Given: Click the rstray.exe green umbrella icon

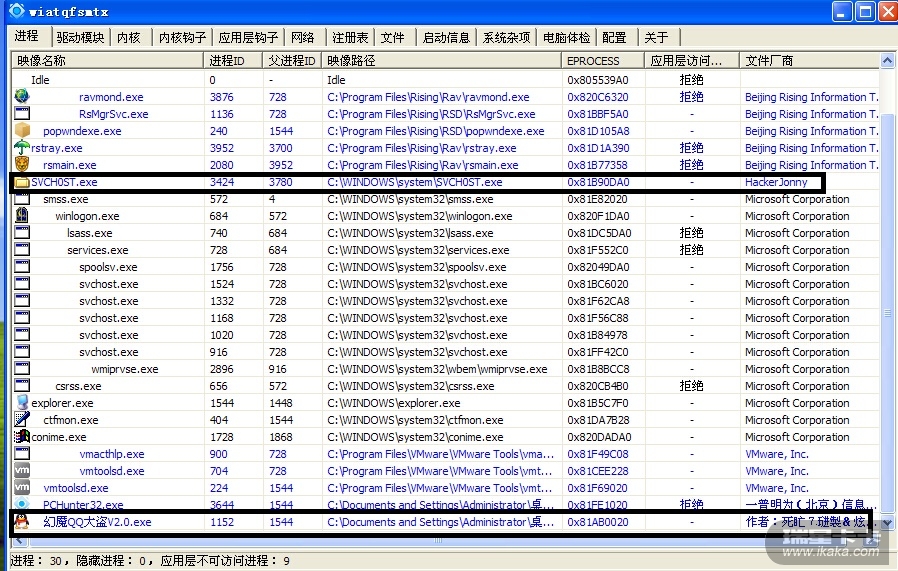Looking at the screenshot, I should pyautogui.click(x=22, y=147).
